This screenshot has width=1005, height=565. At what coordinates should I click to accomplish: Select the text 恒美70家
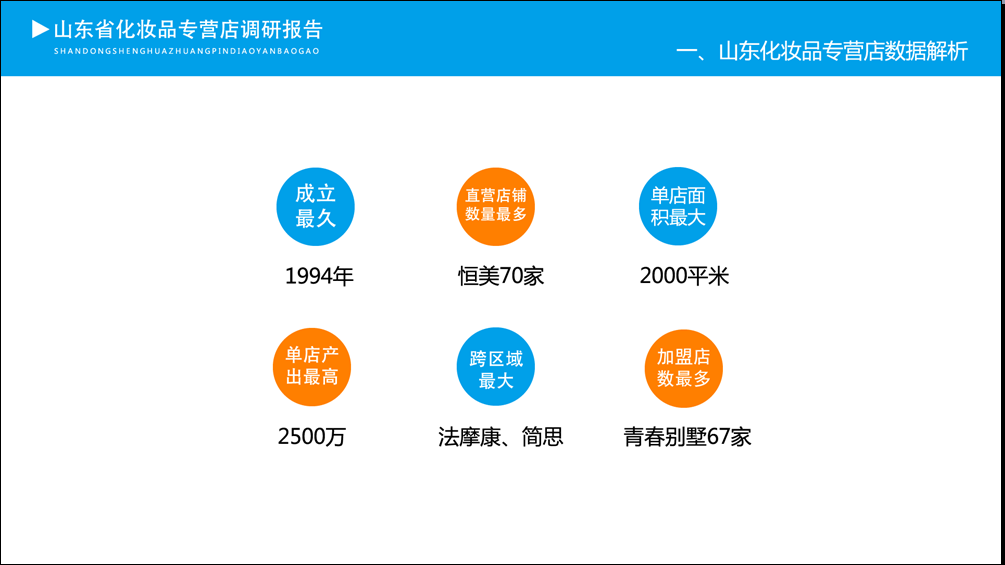[x=501, y=276]
